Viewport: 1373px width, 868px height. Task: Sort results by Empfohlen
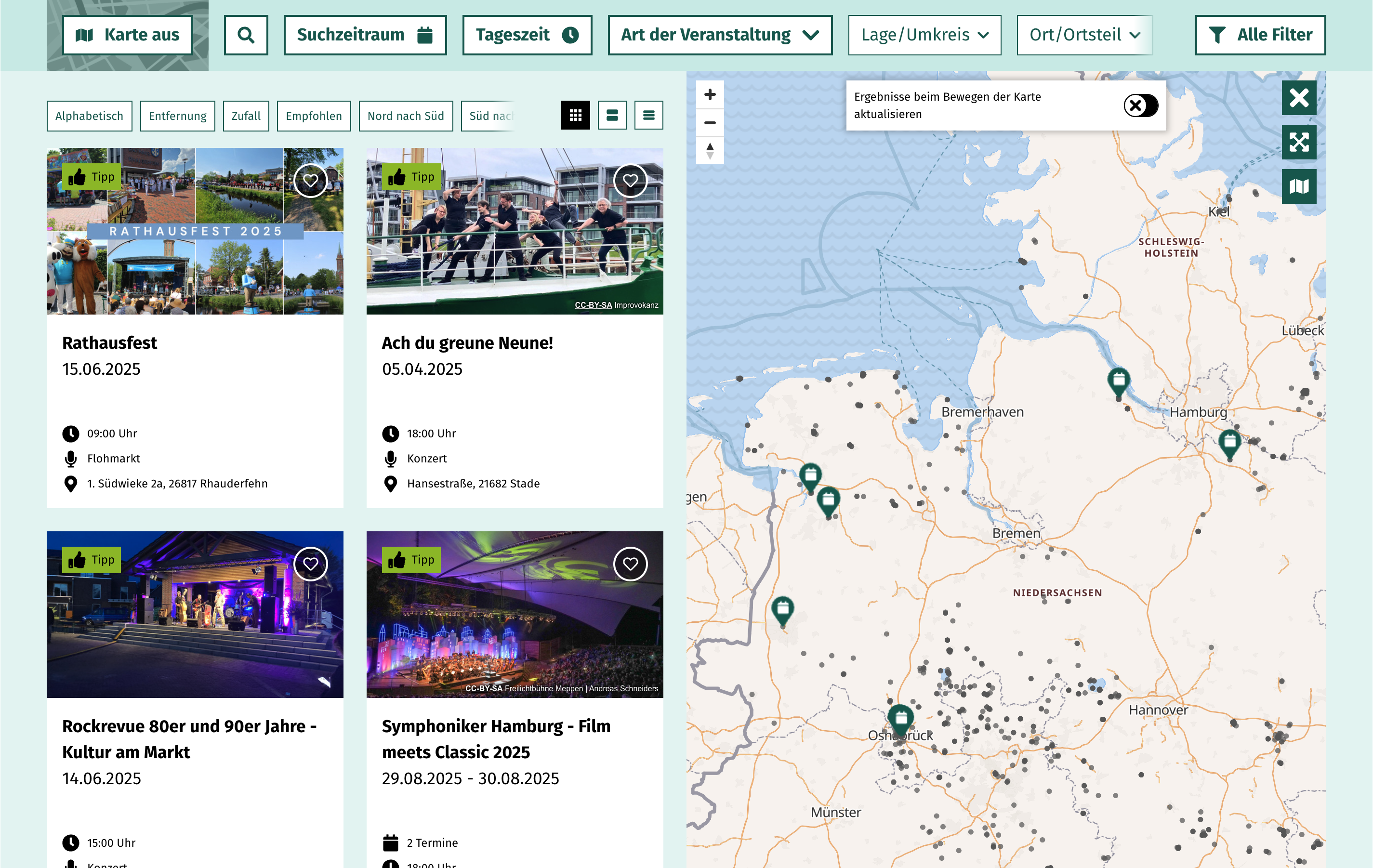click(314, 116)
